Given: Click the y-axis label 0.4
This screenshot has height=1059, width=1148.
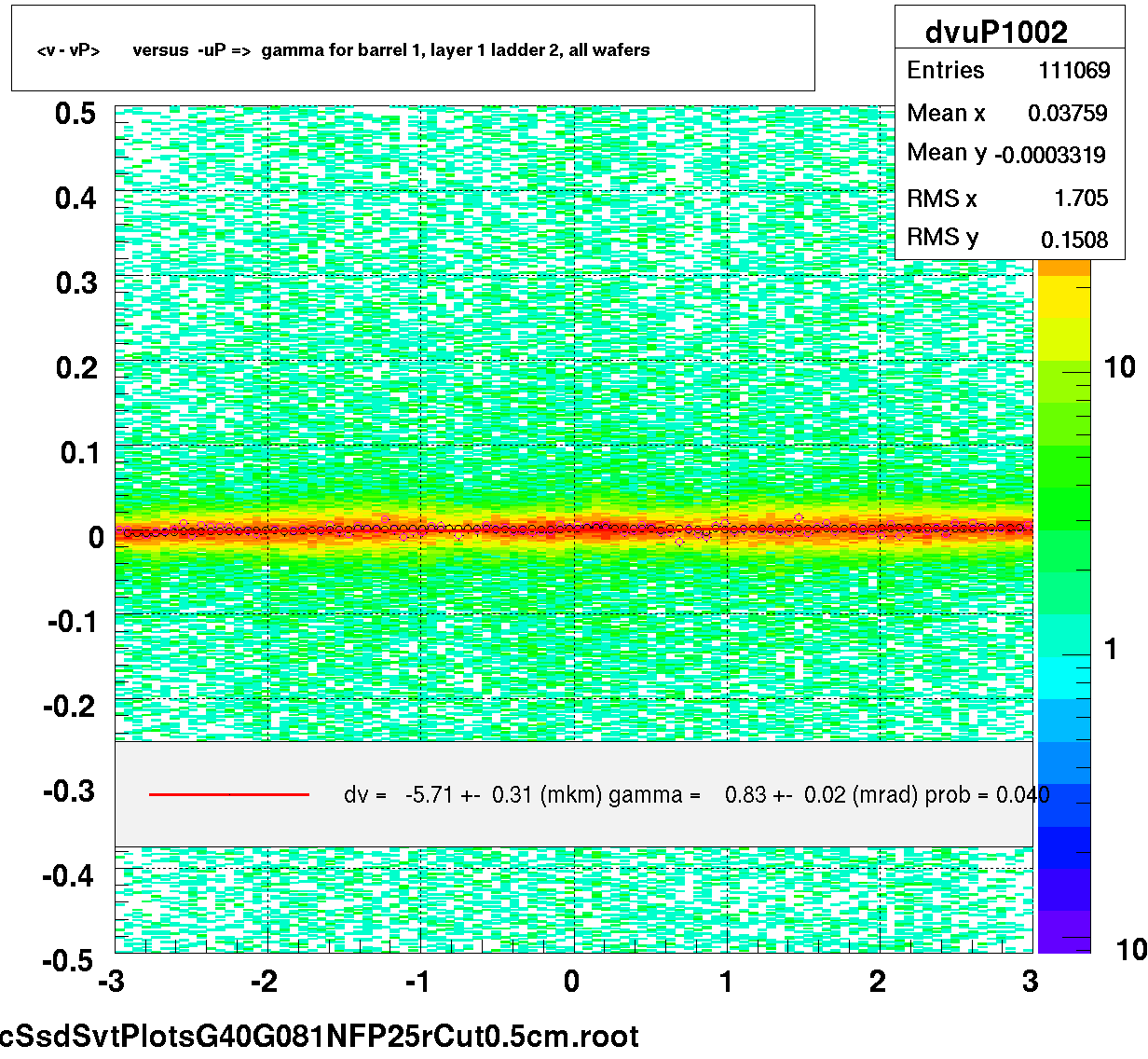Looking at the screenshot, I should [75, 199].
